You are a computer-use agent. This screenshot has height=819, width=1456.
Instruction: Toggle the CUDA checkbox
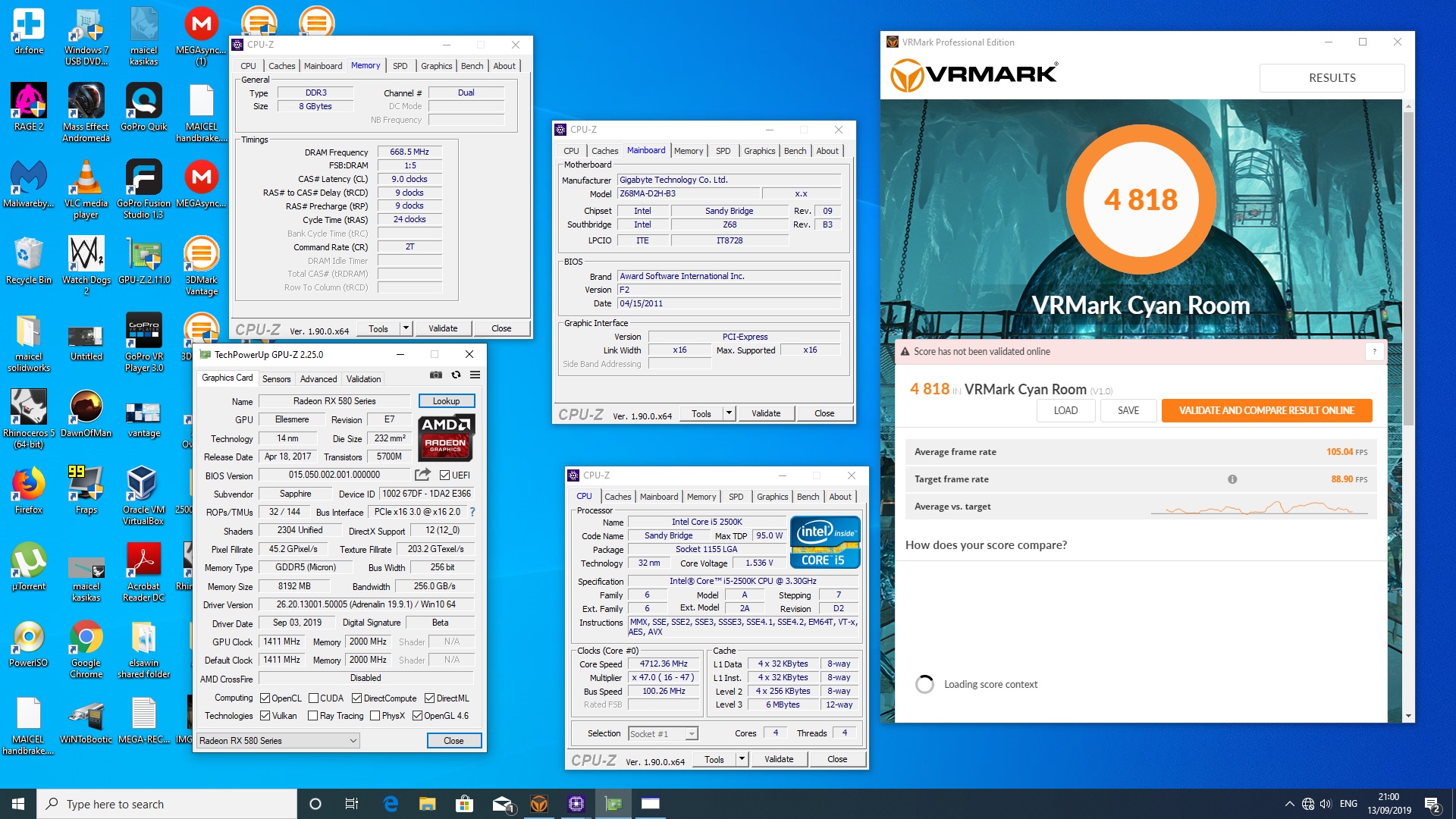[313, 698]
